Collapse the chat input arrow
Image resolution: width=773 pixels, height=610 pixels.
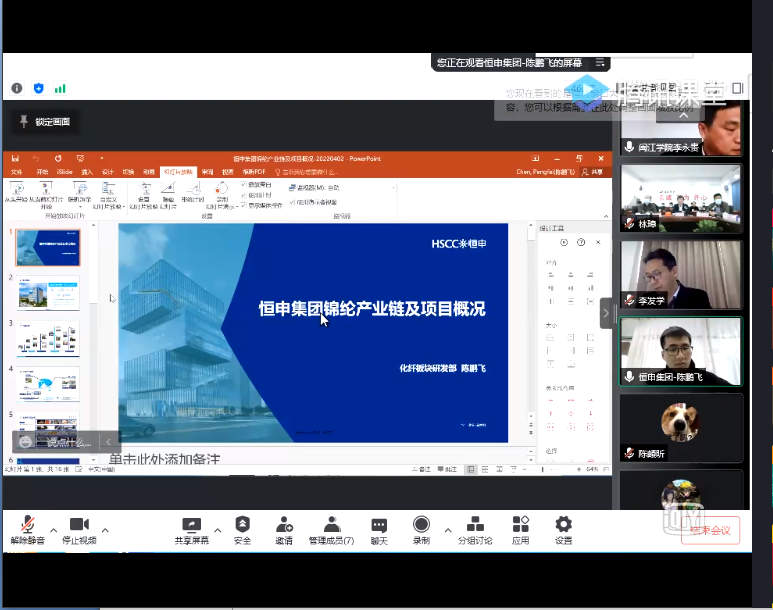pos(108,442)
